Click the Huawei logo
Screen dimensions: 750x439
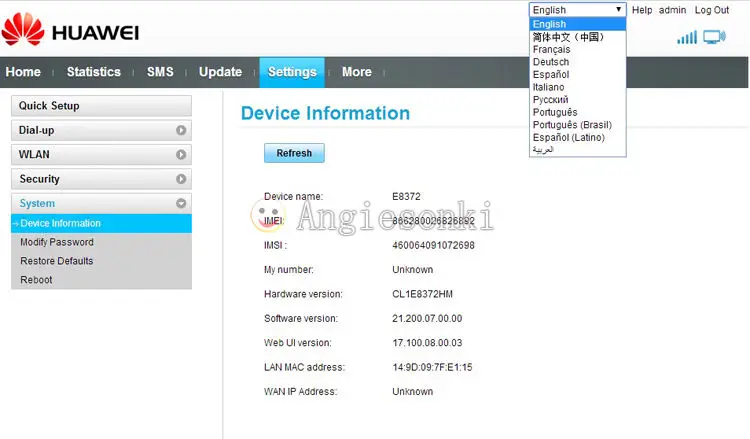tap(70, 30)
